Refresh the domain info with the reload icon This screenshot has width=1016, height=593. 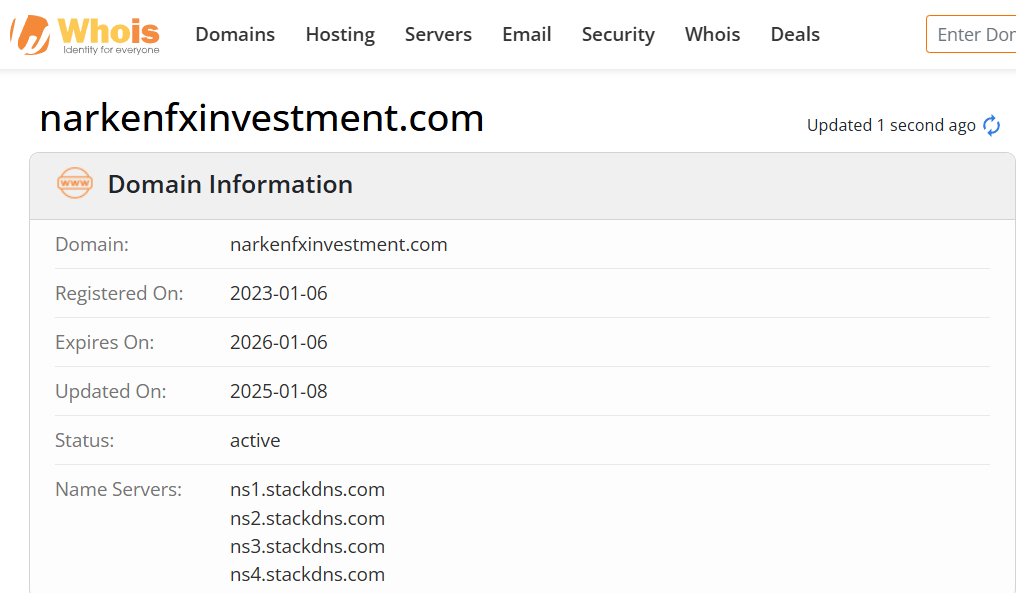point(991,125)
